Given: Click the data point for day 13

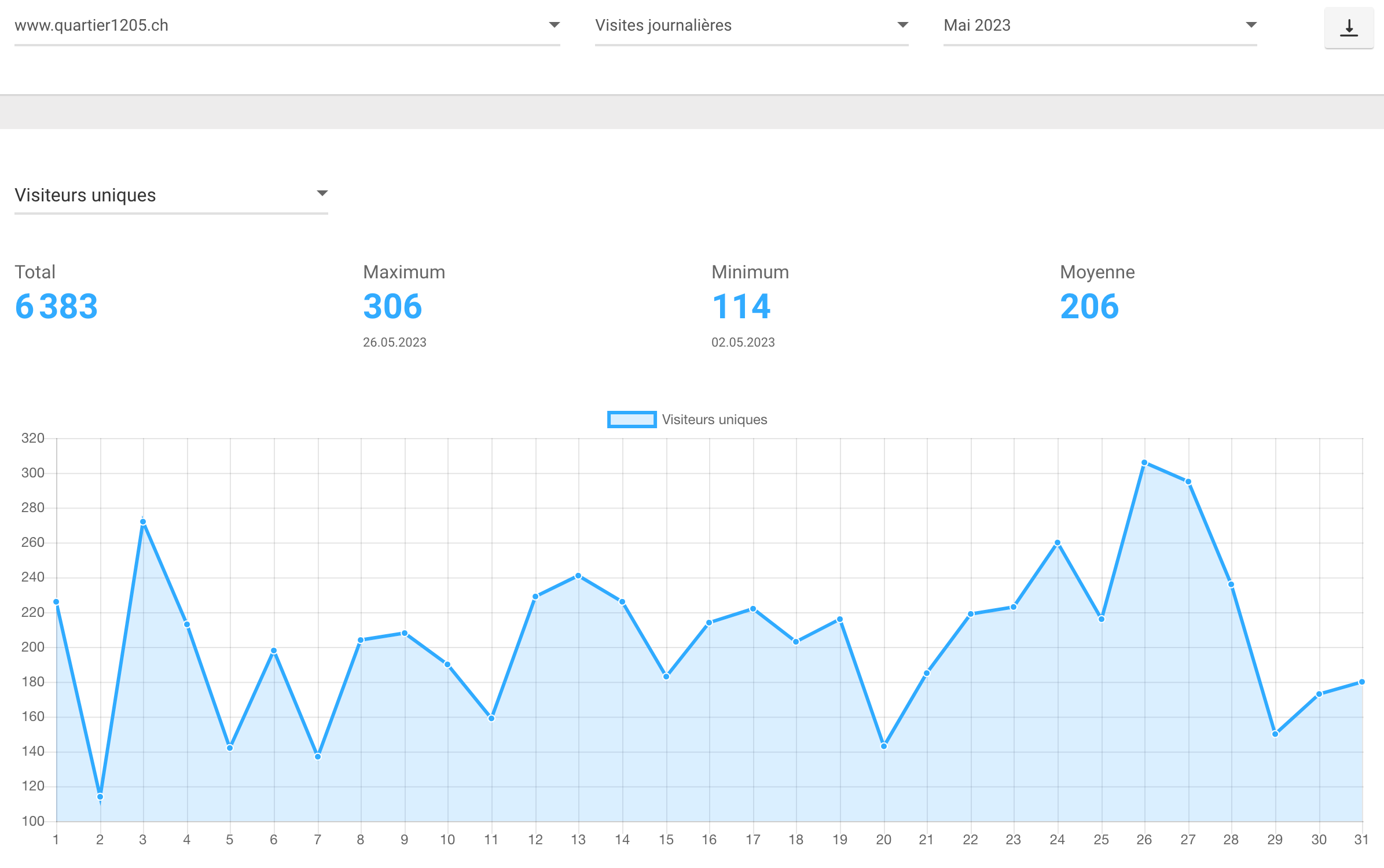Looking at the screenshot, I should click(578, 576).
